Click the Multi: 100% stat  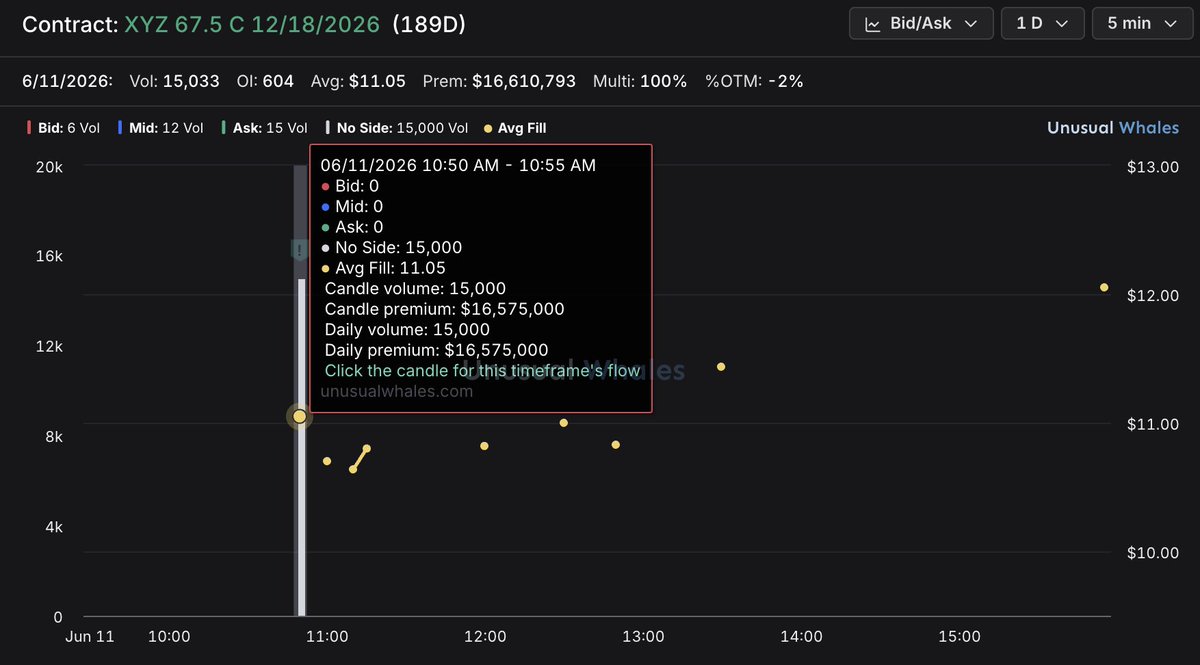[640, 81]
